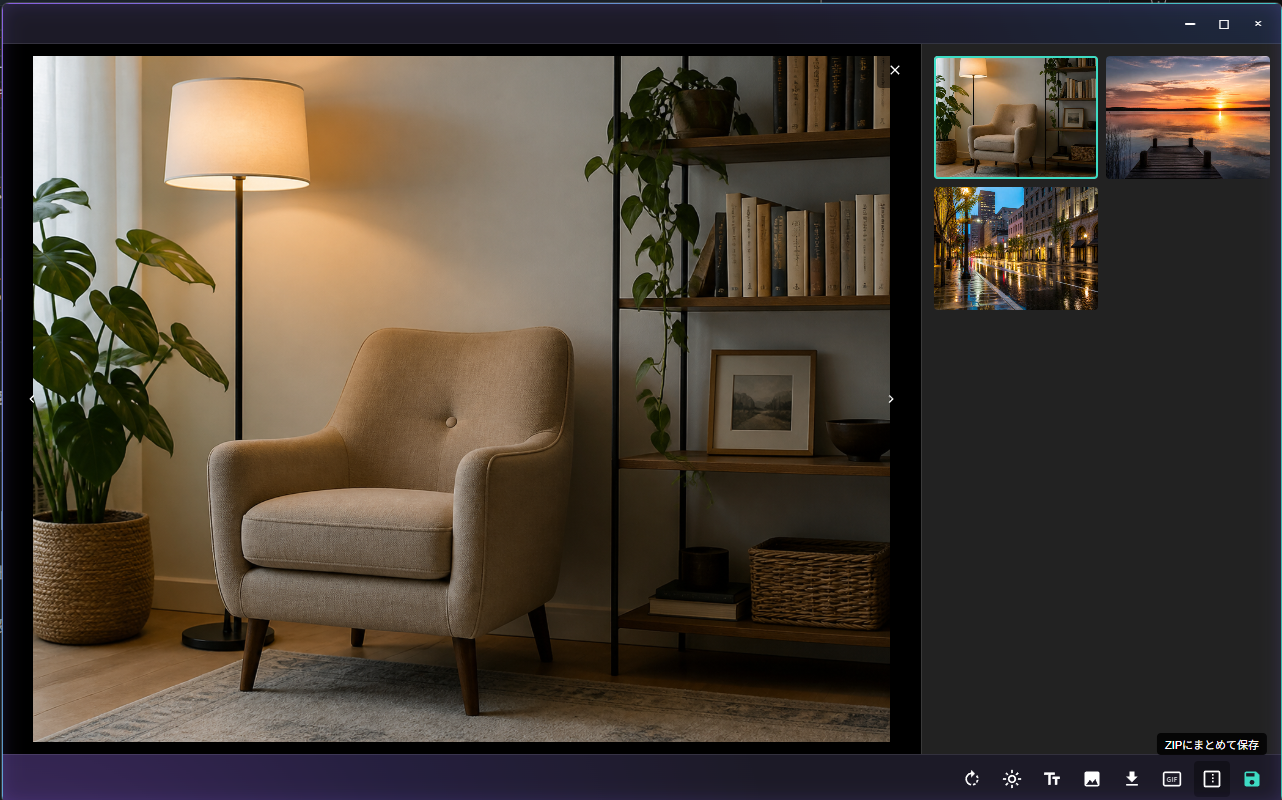Click the download arrow icon

tap(1132, 779)
